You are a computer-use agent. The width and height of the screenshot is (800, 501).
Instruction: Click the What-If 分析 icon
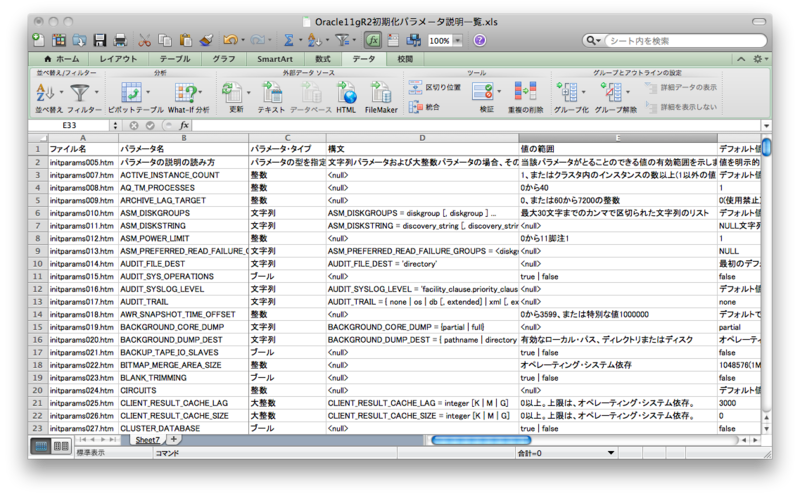click(187, 93)
